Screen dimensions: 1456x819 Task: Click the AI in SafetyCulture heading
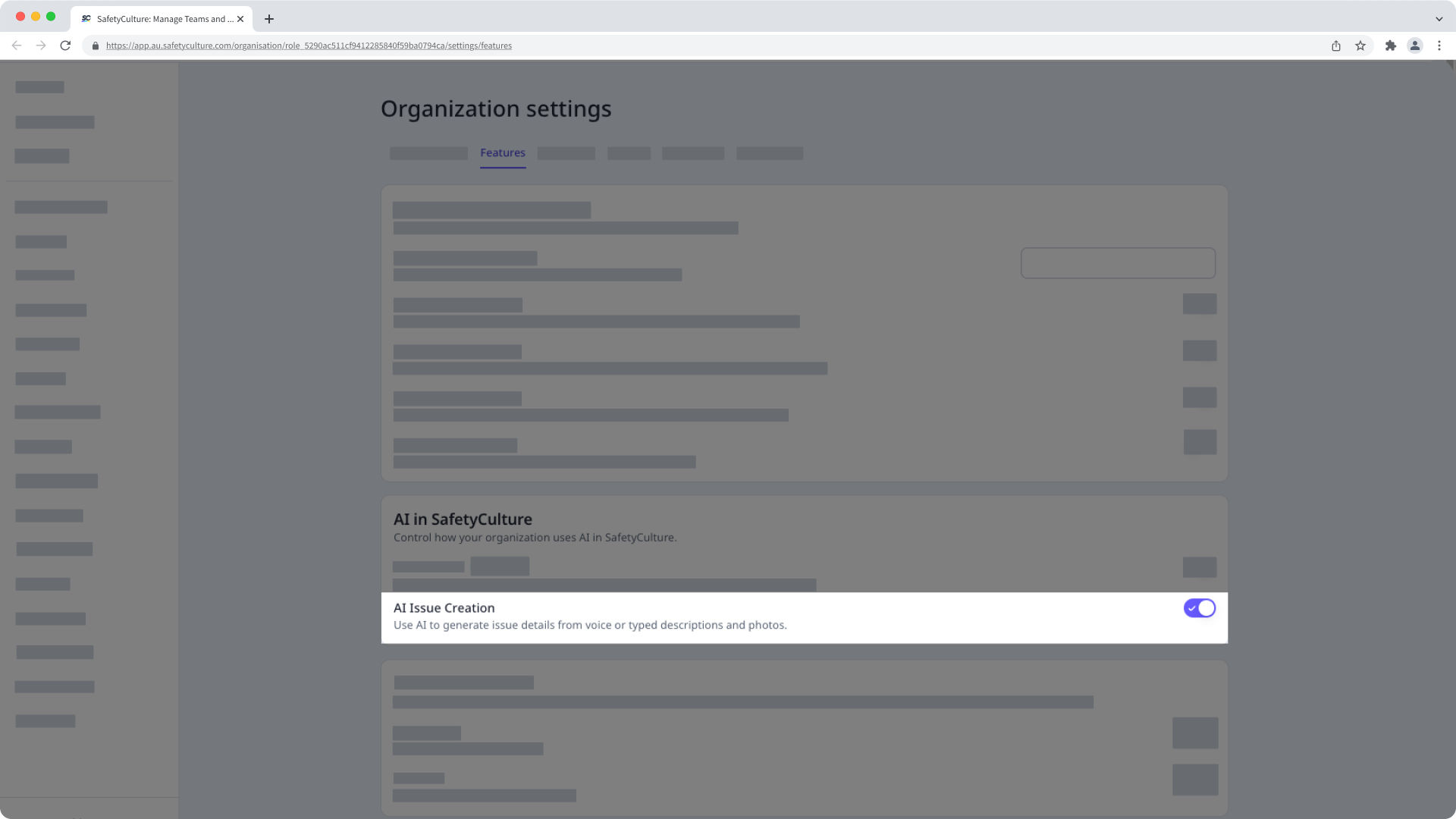pyautogui.click(x=463, y=519)
